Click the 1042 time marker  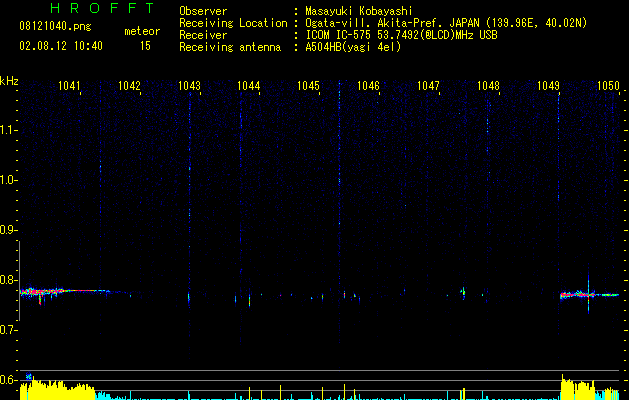click(x=129, y=86)
